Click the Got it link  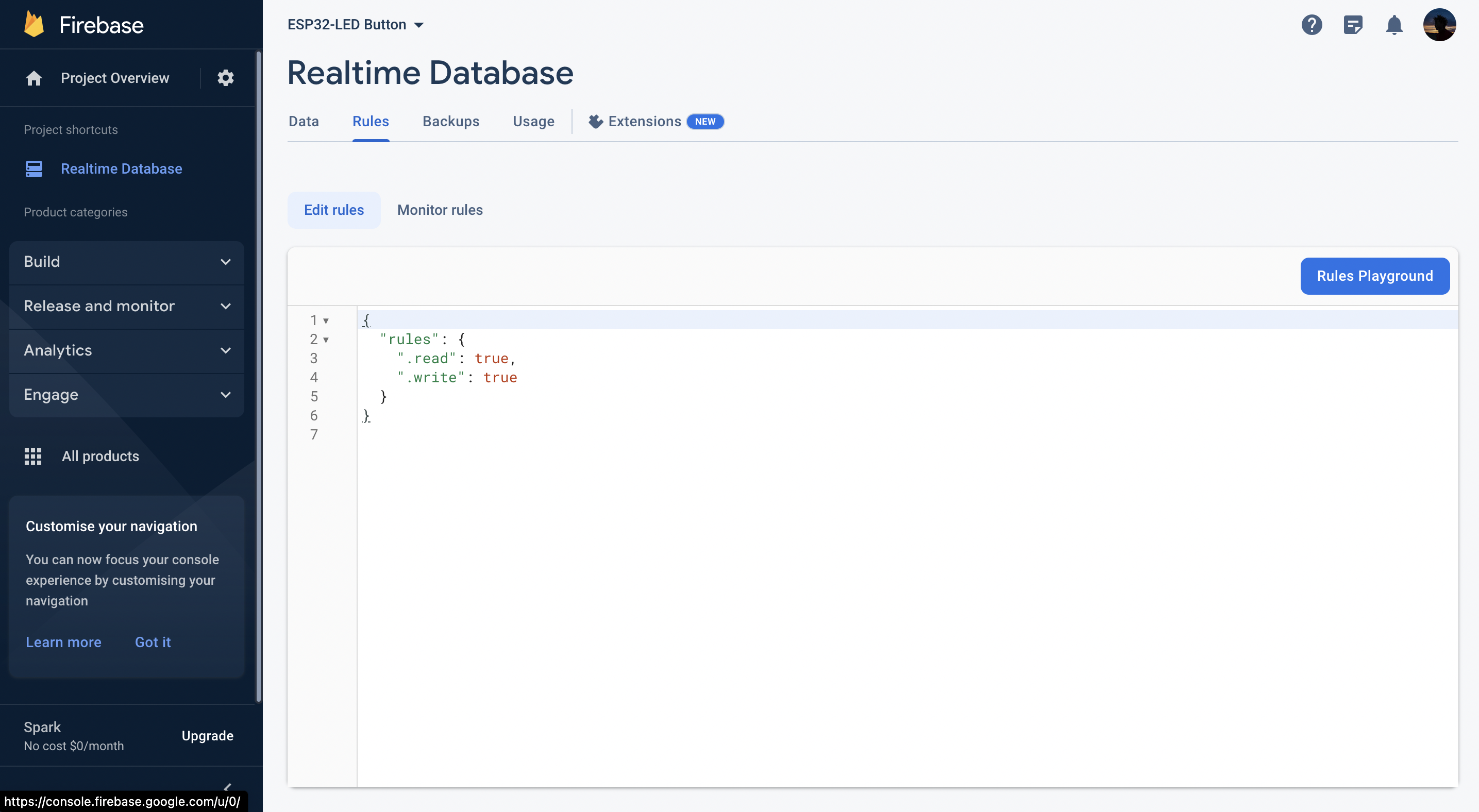[153, 642]
